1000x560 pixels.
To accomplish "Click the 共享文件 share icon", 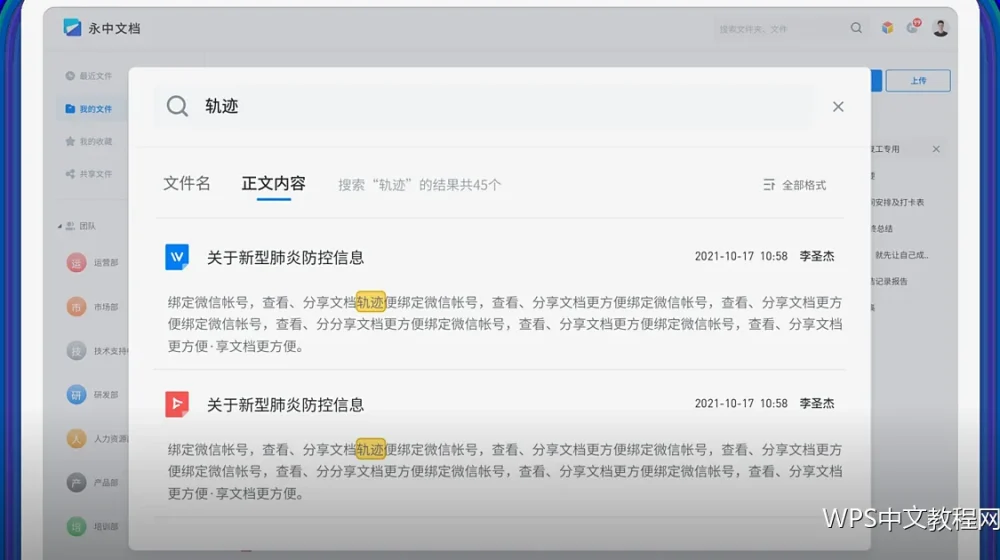I will pyautogui.click(x=70, y=174).
